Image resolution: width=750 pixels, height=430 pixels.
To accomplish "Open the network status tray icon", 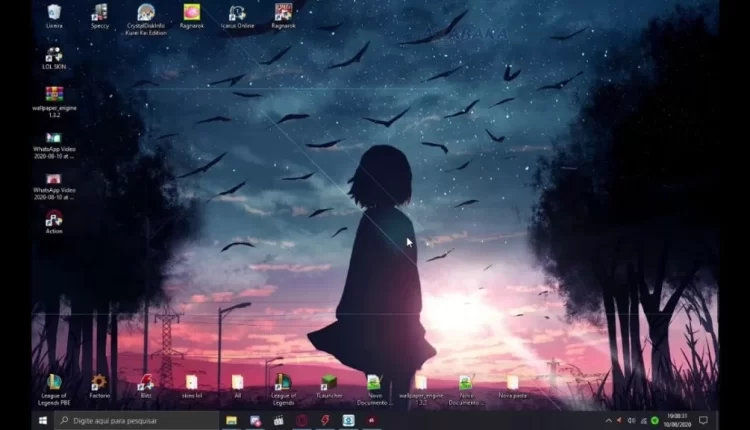I will [x=644, y=421].
